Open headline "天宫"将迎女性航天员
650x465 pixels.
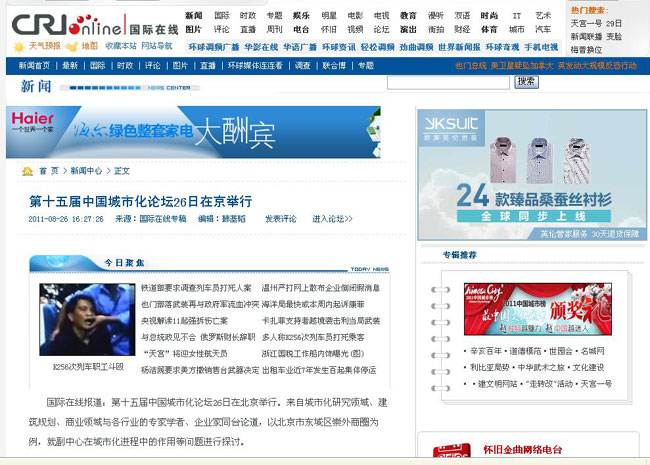coord(185,354)
